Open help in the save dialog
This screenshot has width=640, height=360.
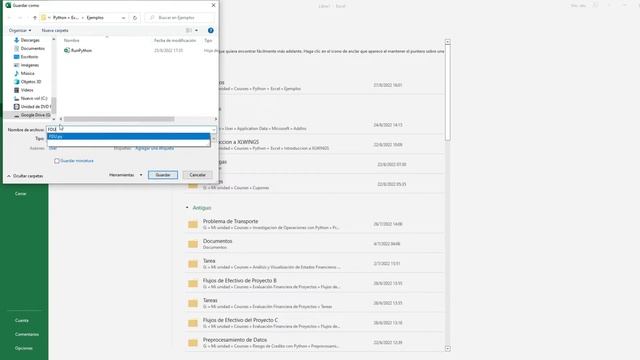click(x=211, y=31)
